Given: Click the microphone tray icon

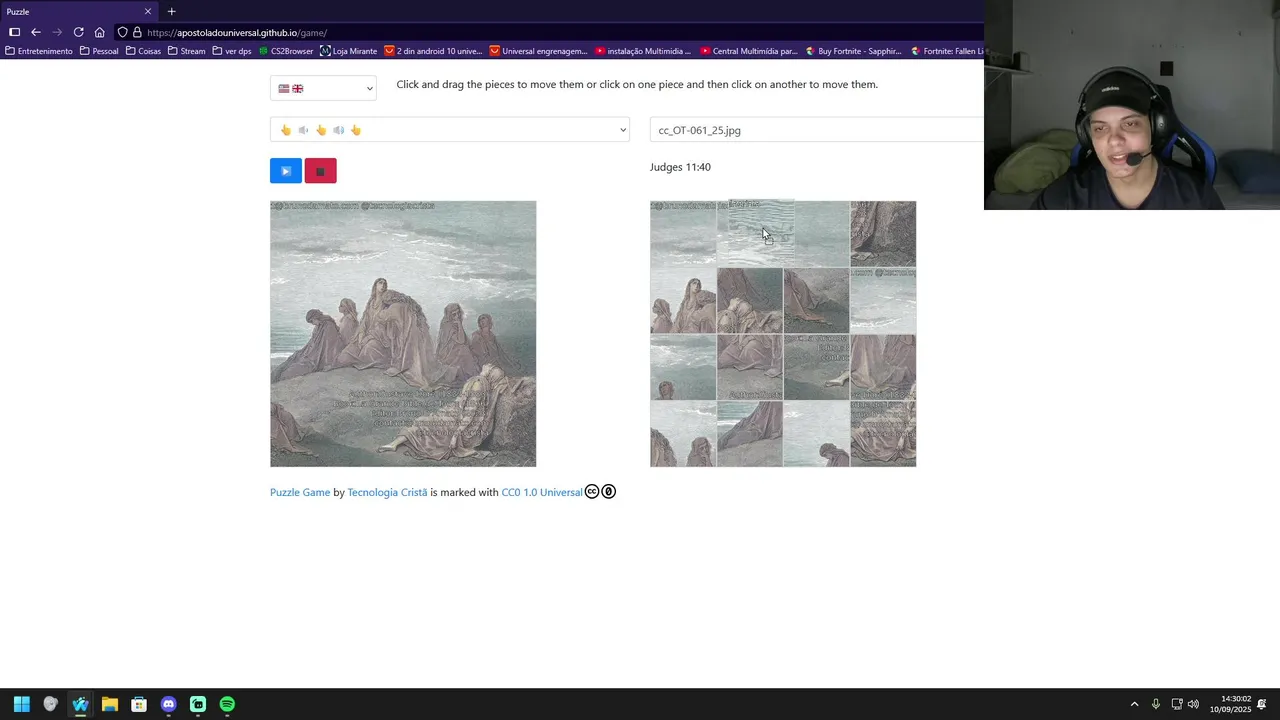Looking at the screenshot, I should click(x=1156, y=704).
